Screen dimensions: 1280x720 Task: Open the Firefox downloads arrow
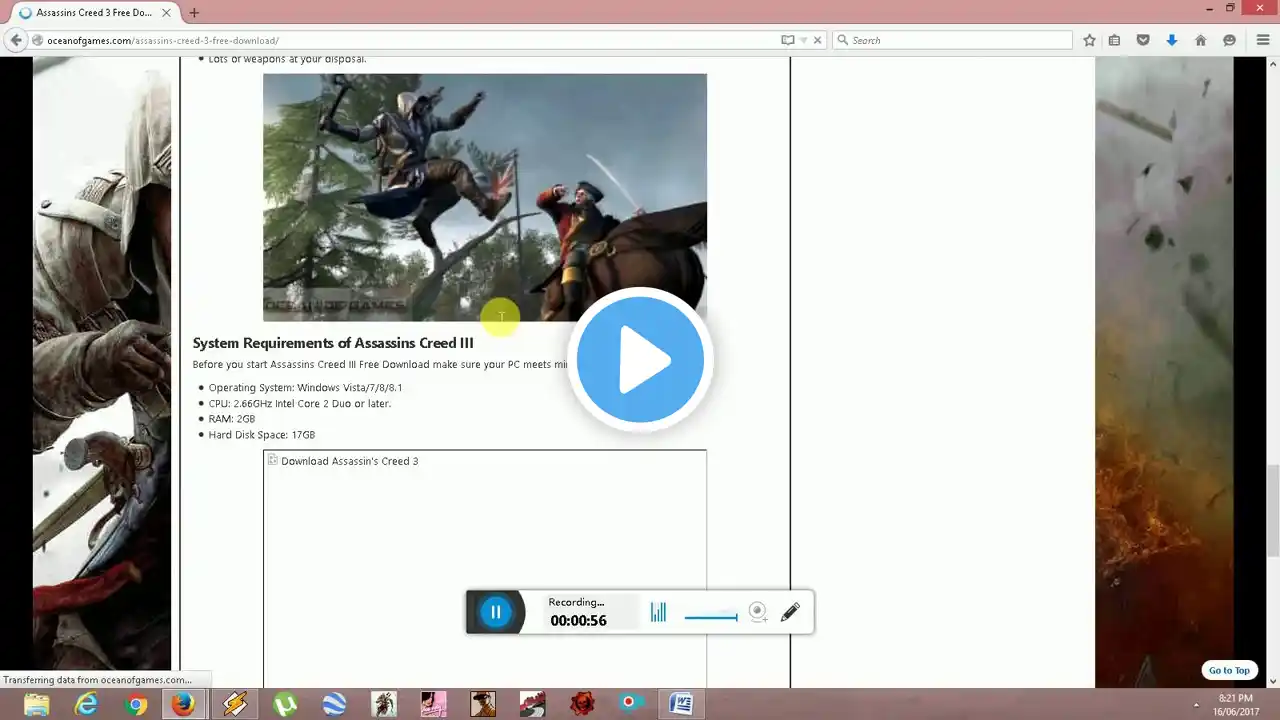coord(1172,40)
